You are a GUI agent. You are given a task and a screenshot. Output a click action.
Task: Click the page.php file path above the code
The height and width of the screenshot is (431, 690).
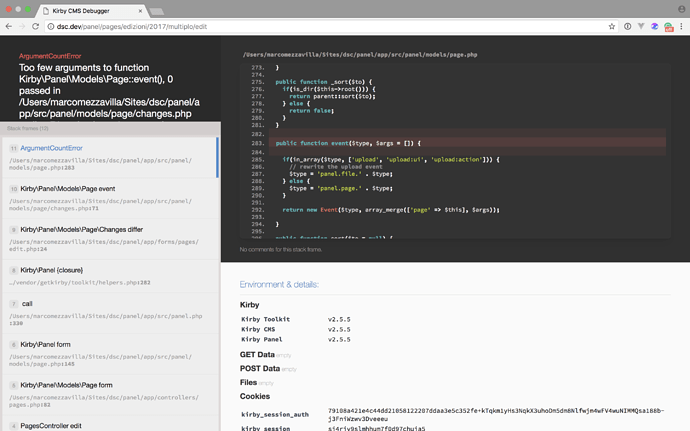pos(360,55)
